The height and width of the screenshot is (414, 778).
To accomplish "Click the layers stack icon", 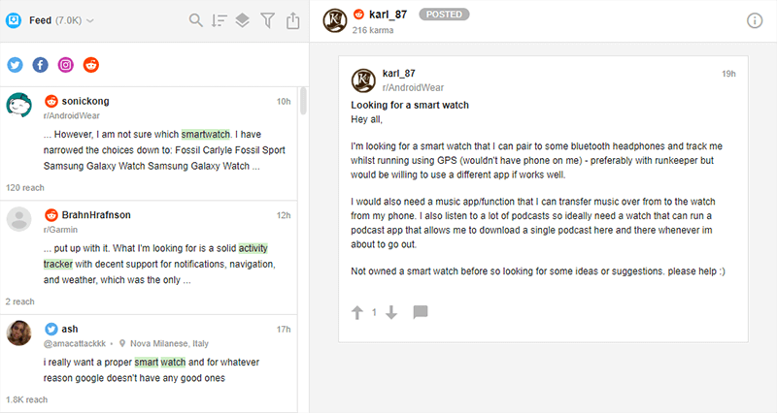I will click(243, 20).
